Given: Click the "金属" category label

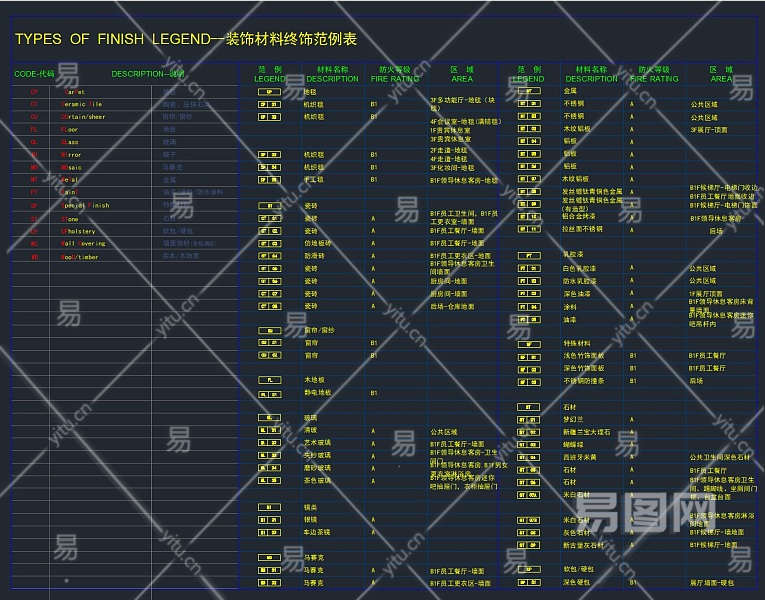Looking at the screenshot, I should click(570, 91).
